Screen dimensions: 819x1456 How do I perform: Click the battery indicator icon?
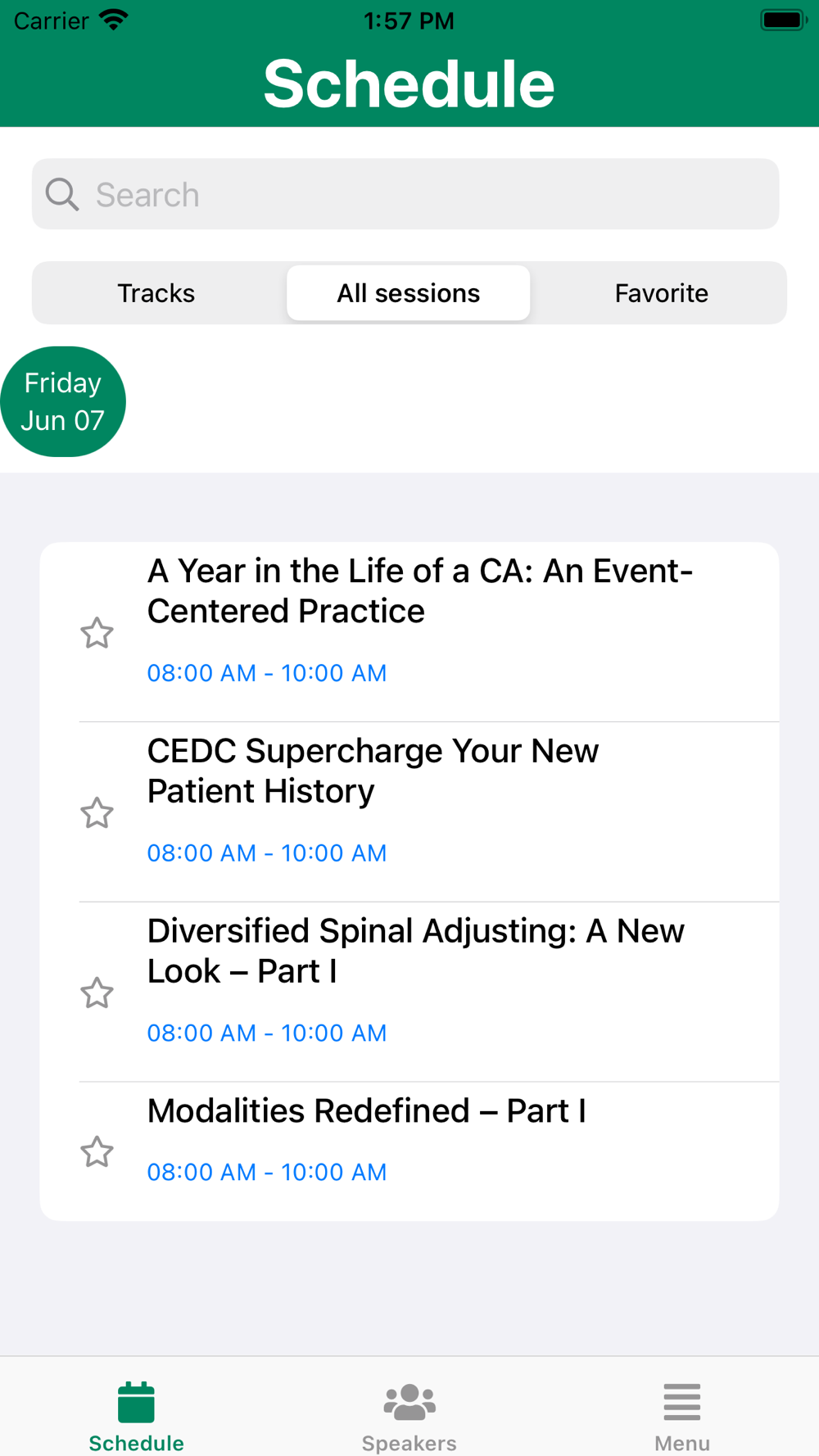782,20
